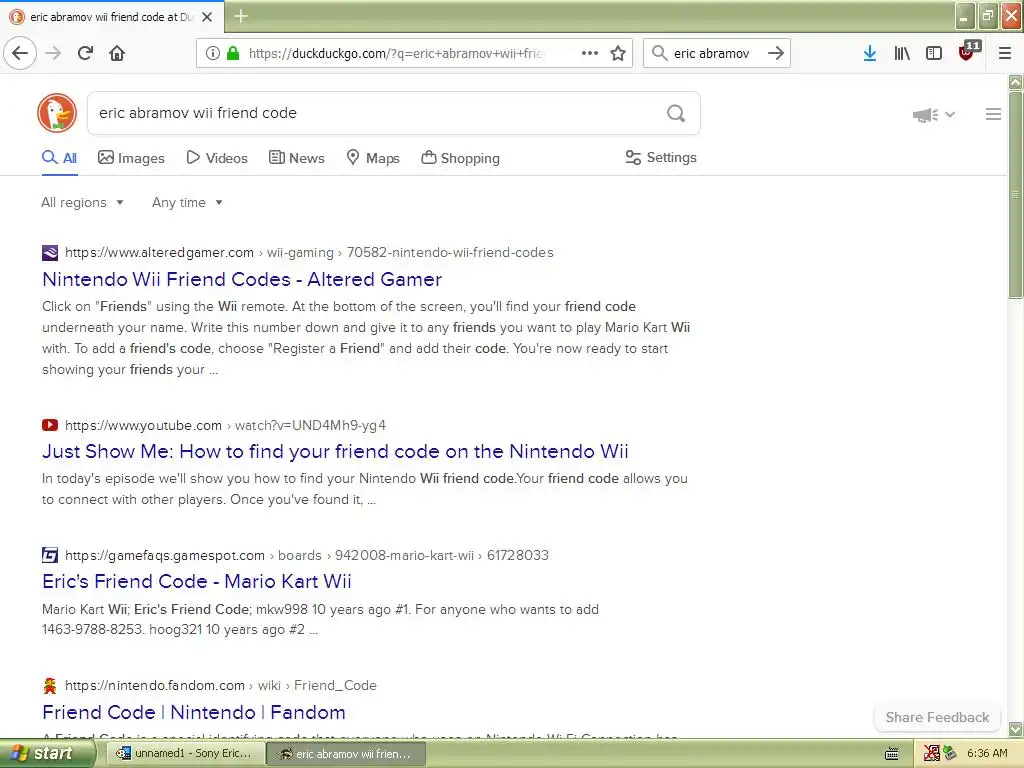Switch to Videos results
The width and height of the screenshot is (1024, 768).
click(x=217, y=158)
